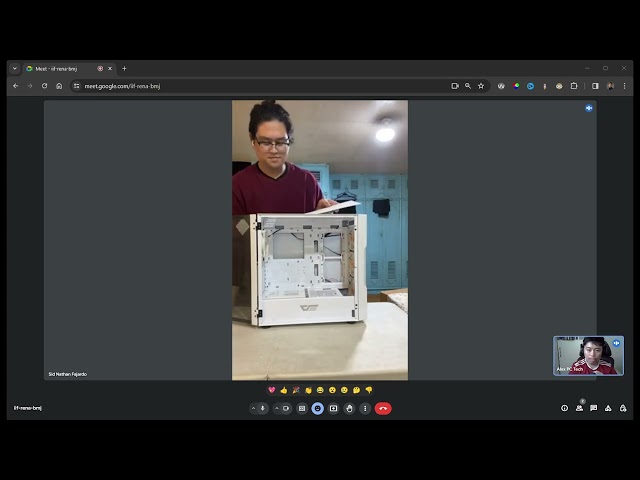The image size is (640, 480).
Task: Toggle closed captions
Action: [302, 408]
